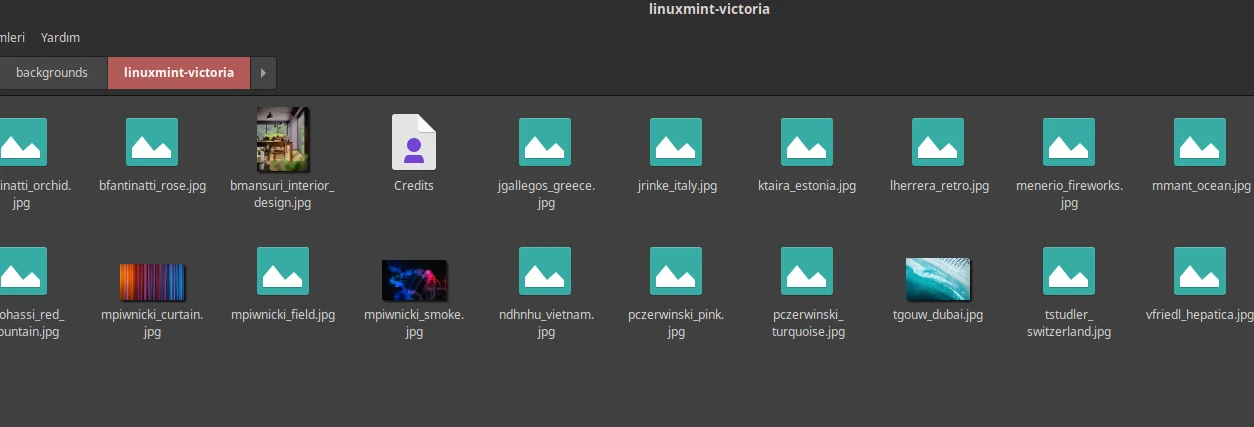Image resolution: width=1254 pixels, height=427 pixels.
Task: Click the mpiwnicki_smoke.jpg file name
Action: [414, 323]
